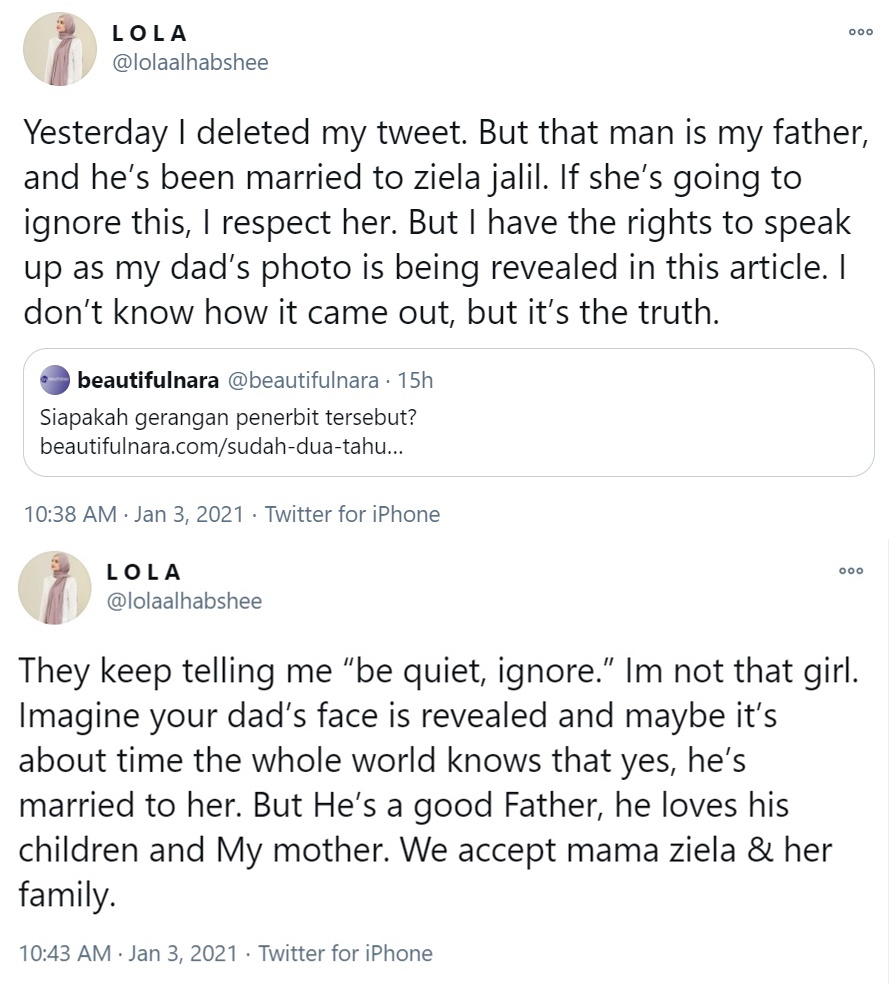Open the quoted tweet's 15h timestamp
Viewport: 889px width, 984px height.
(x=415, y=380)
